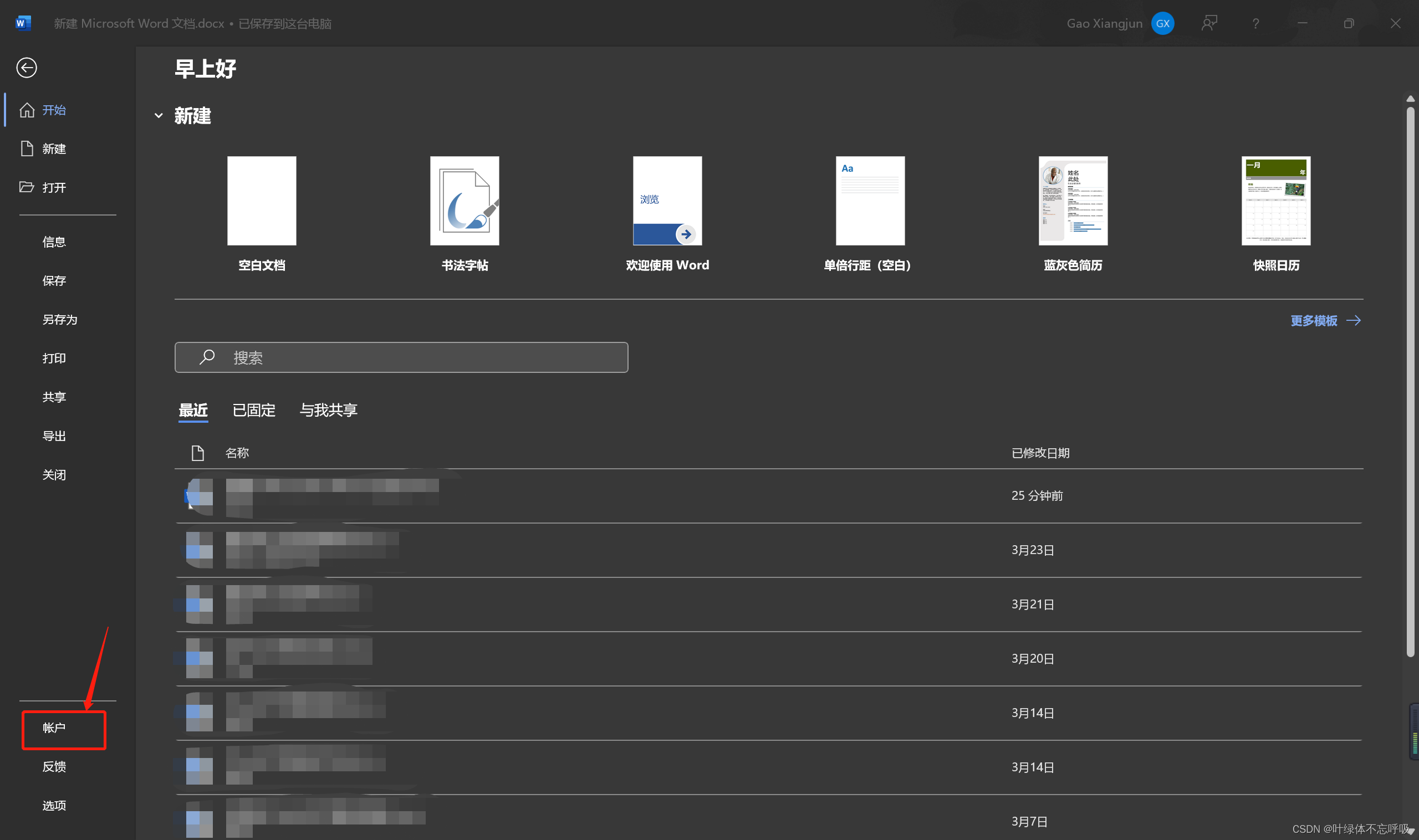Click the 搜索 search box
The height and width of the screenshot is (840, 1419).
point(401,357)
